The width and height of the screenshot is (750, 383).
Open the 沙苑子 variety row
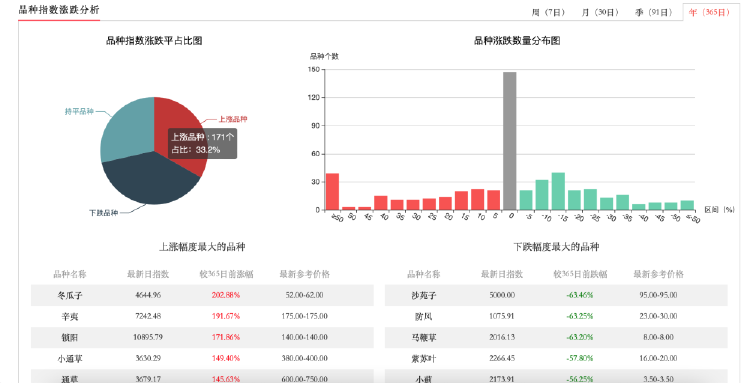click(x=556, y=295)
